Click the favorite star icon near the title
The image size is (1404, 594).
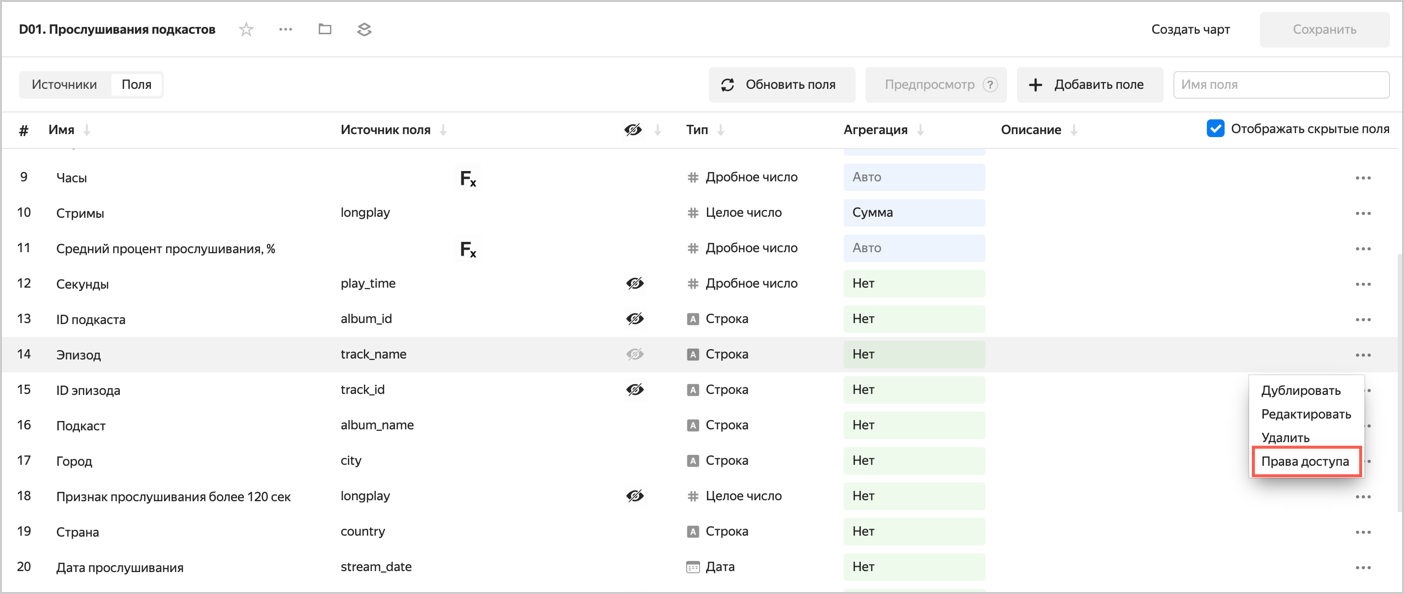246,30
